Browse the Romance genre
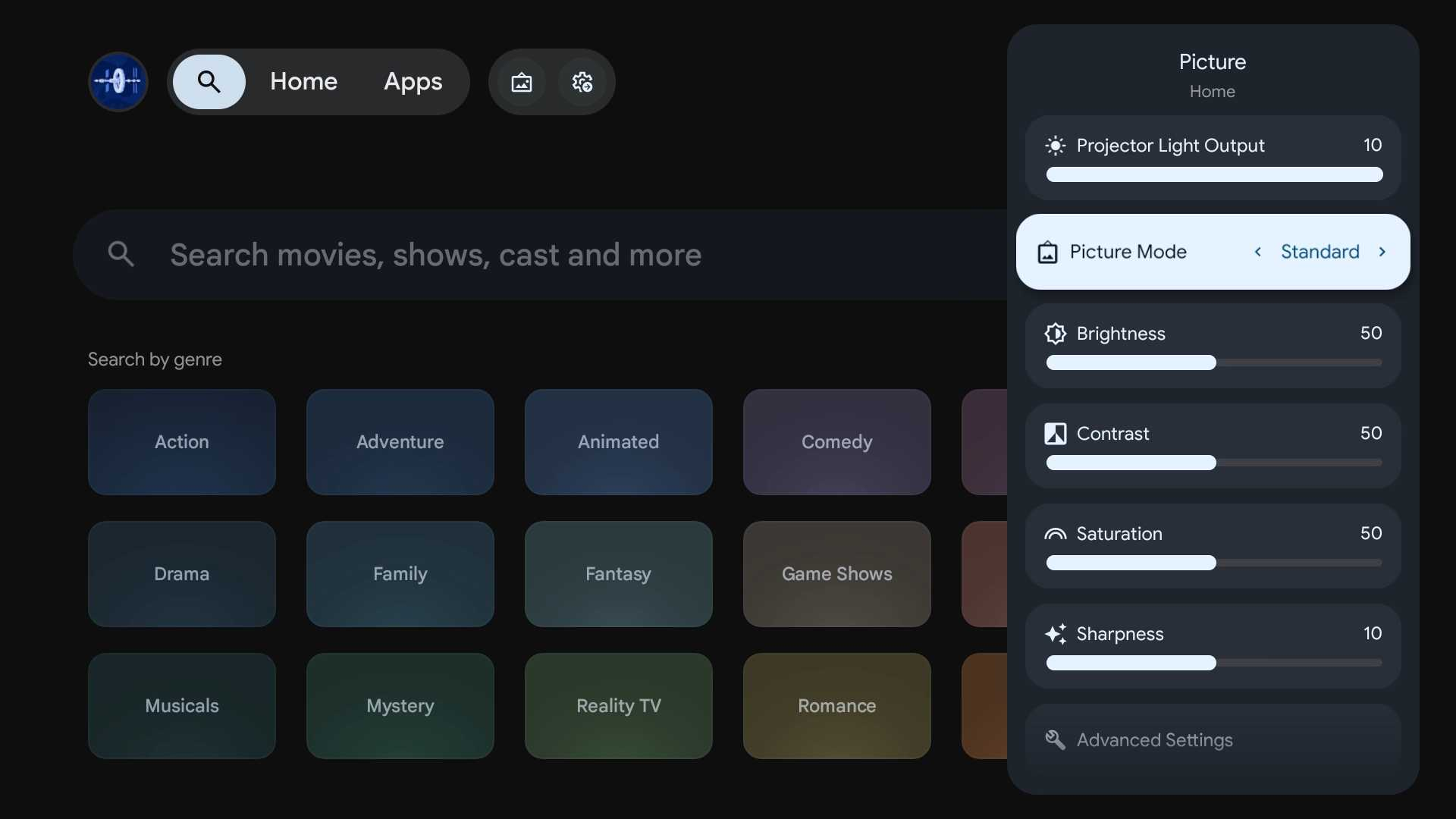 pyautogui.click(x=837, y=706)
